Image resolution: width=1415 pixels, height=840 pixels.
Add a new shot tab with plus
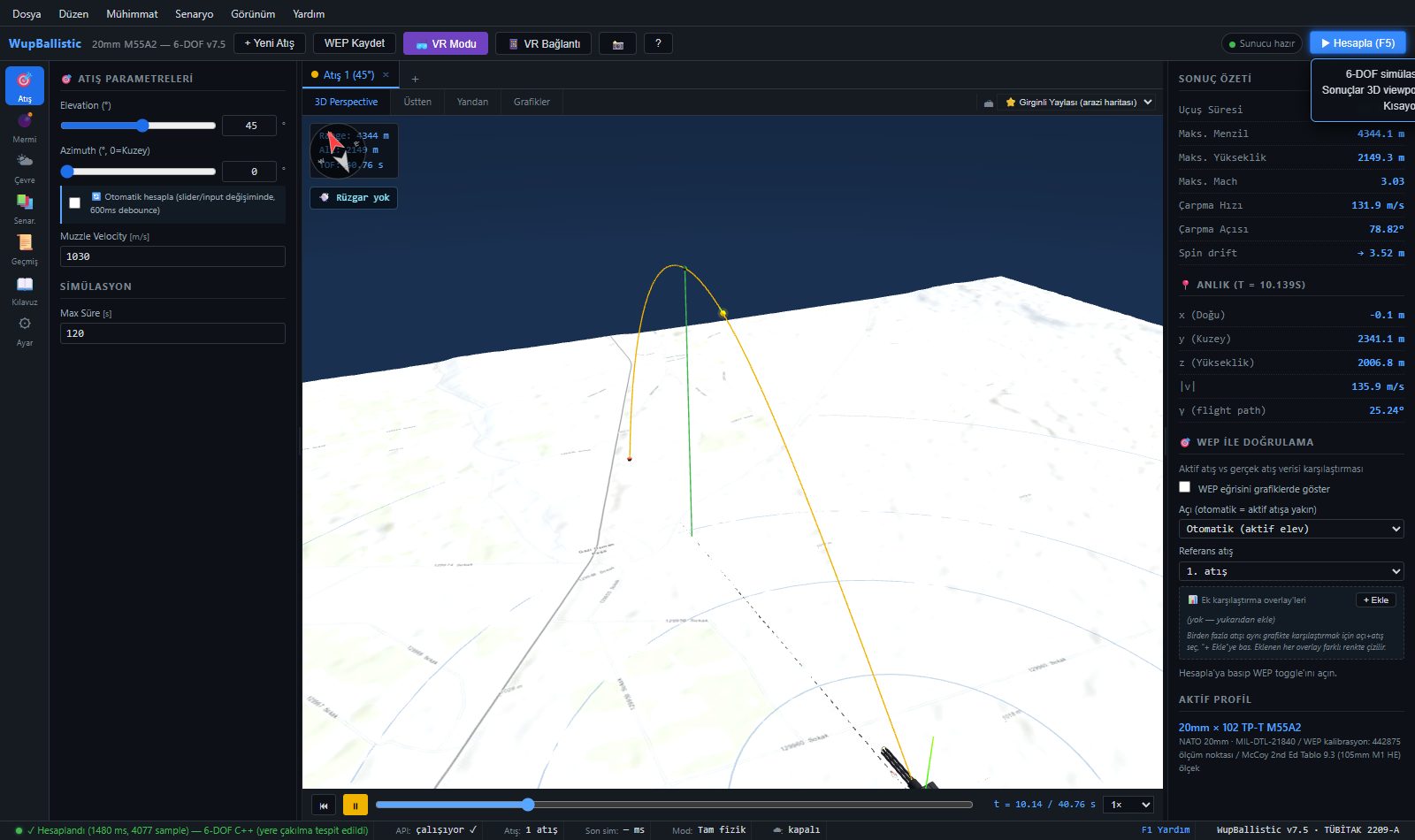[415, 79]
